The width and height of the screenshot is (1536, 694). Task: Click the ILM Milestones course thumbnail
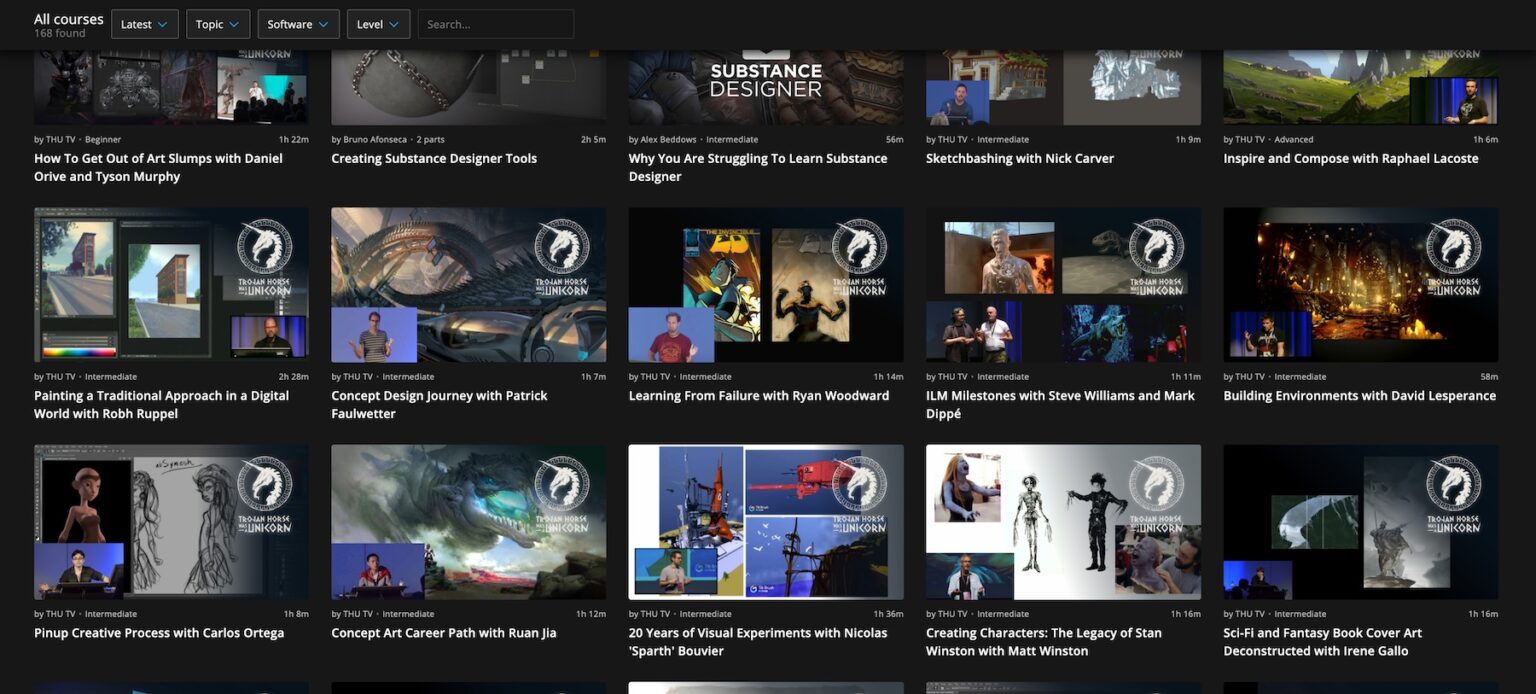pyautogui.click(x=1063, y=284)
